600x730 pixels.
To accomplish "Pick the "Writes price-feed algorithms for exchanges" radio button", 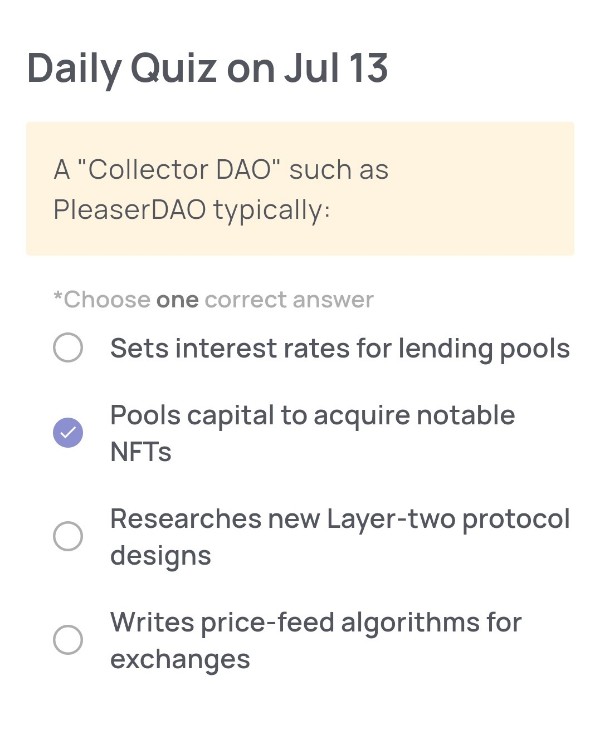I will click(x=68, y=640).
